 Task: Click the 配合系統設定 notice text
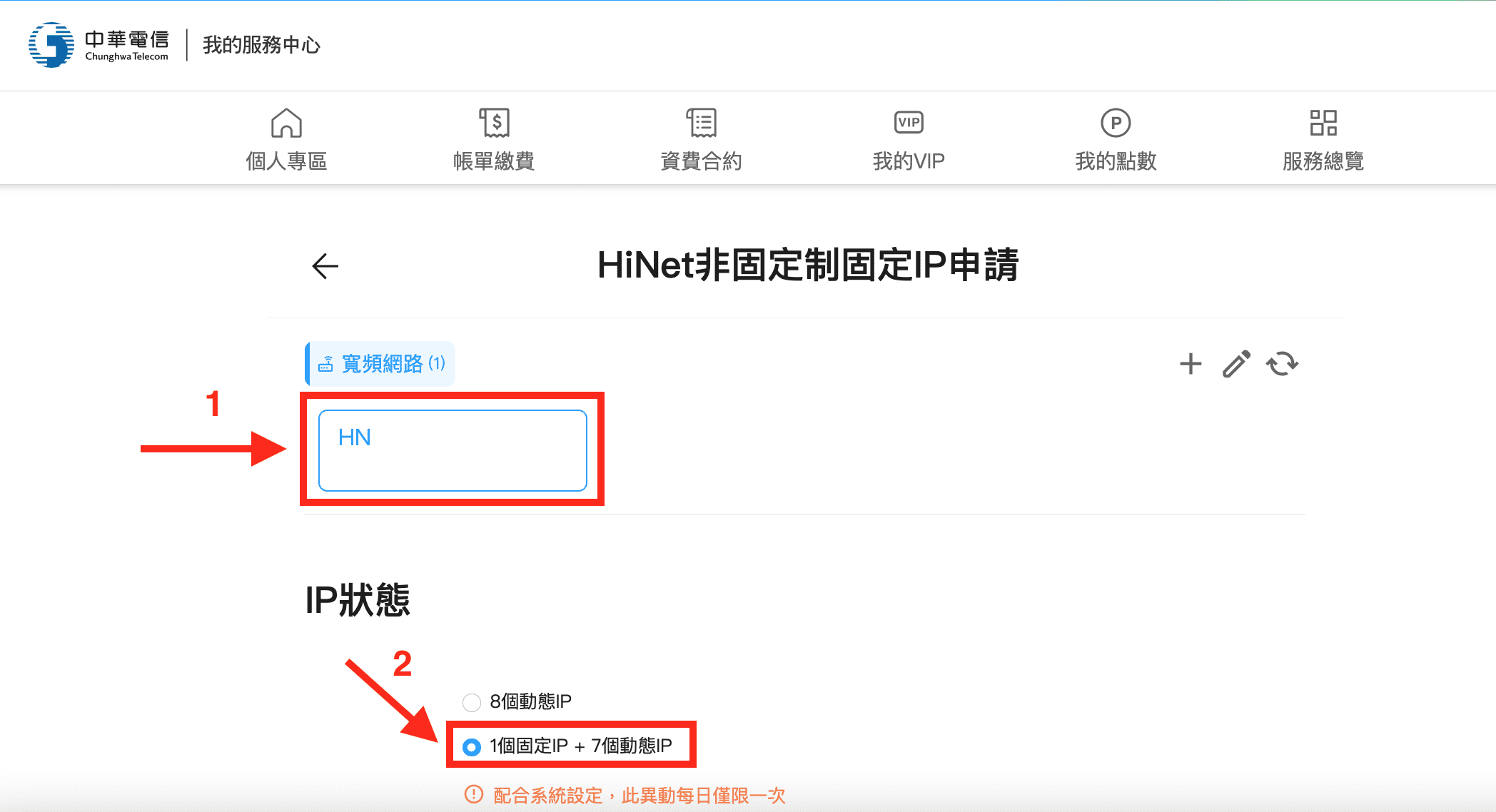point(640,796)
